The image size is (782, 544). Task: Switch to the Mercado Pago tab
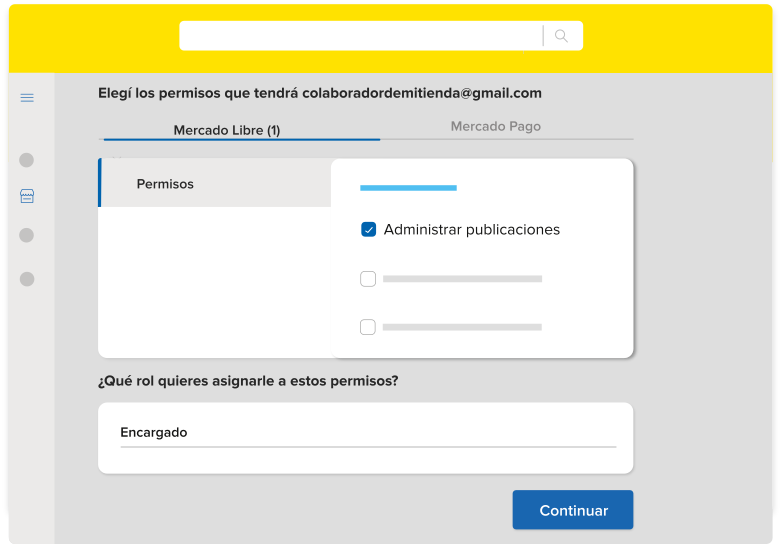[x=496, y=126]
